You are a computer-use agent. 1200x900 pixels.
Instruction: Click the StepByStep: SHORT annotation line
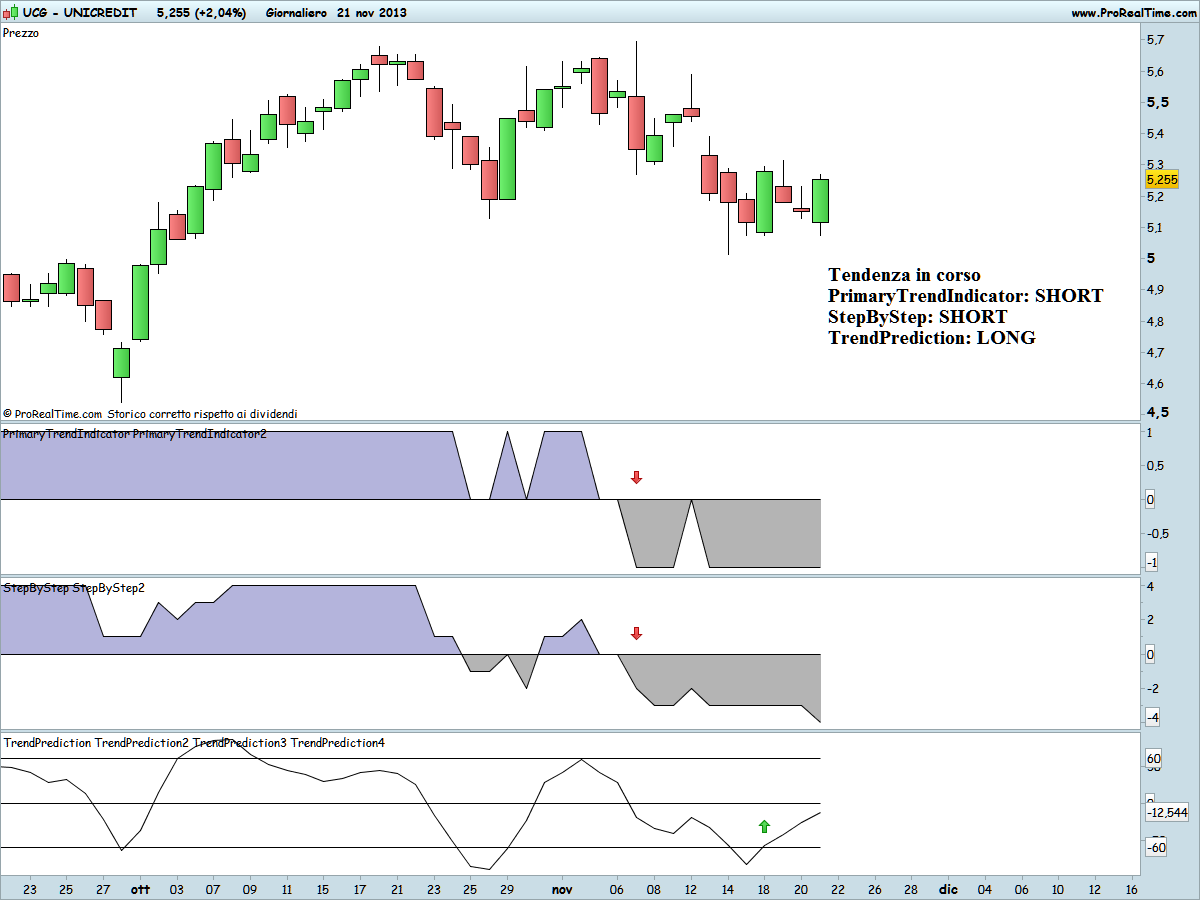(x=917, y=317)
